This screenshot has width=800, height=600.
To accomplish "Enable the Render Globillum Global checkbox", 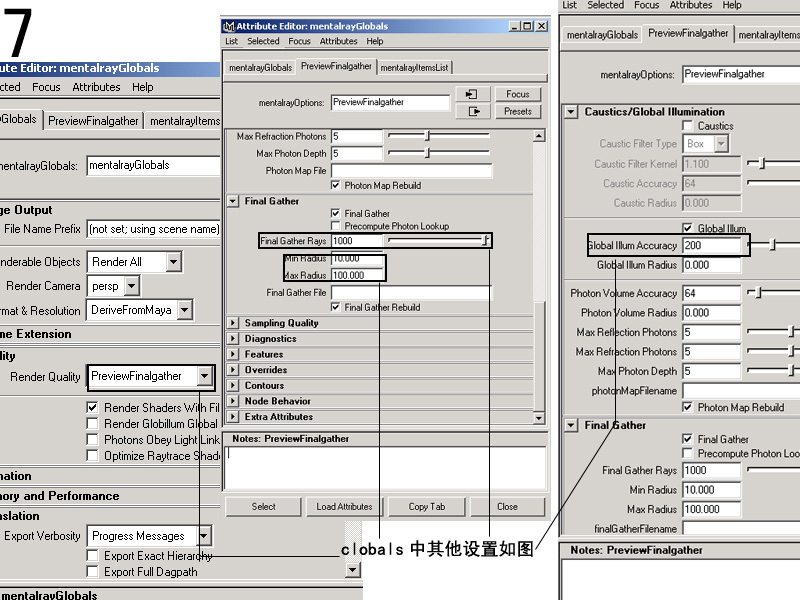I will [x=92, y=423].
